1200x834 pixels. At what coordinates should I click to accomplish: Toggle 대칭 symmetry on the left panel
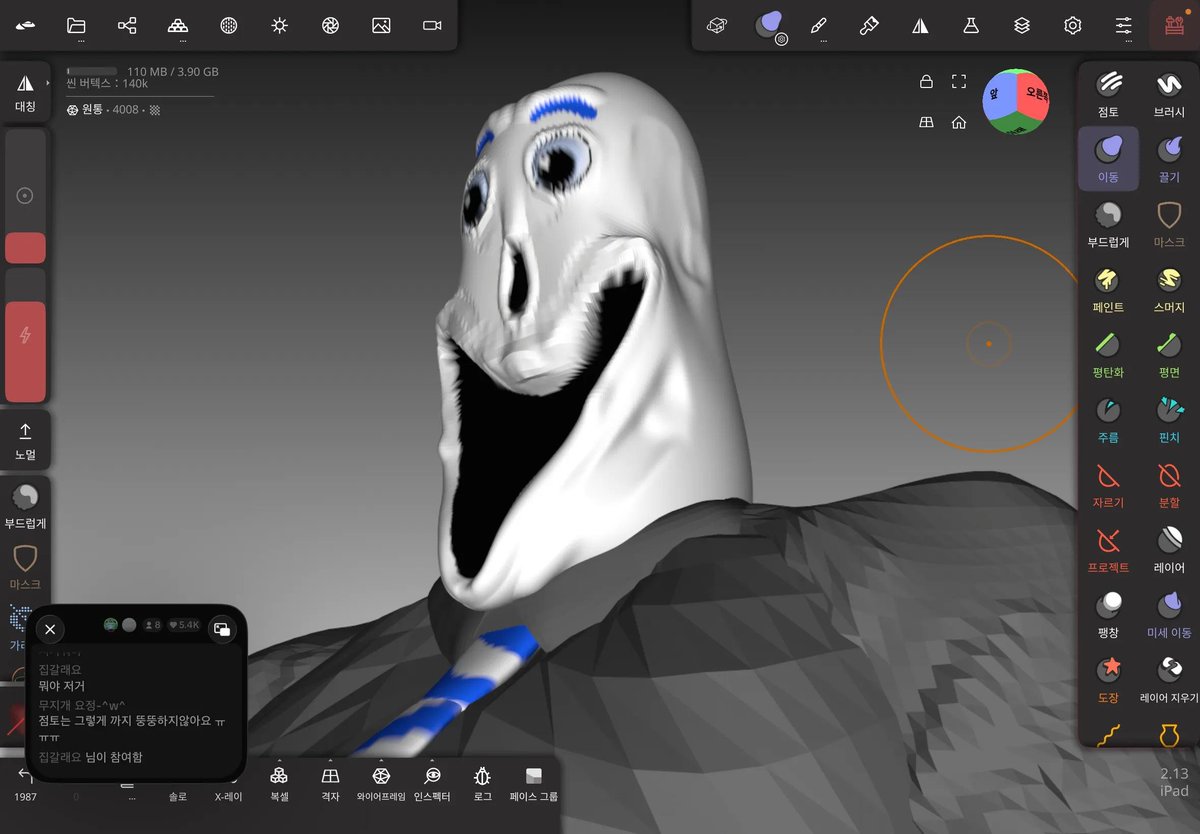click(x=26, y=93)
